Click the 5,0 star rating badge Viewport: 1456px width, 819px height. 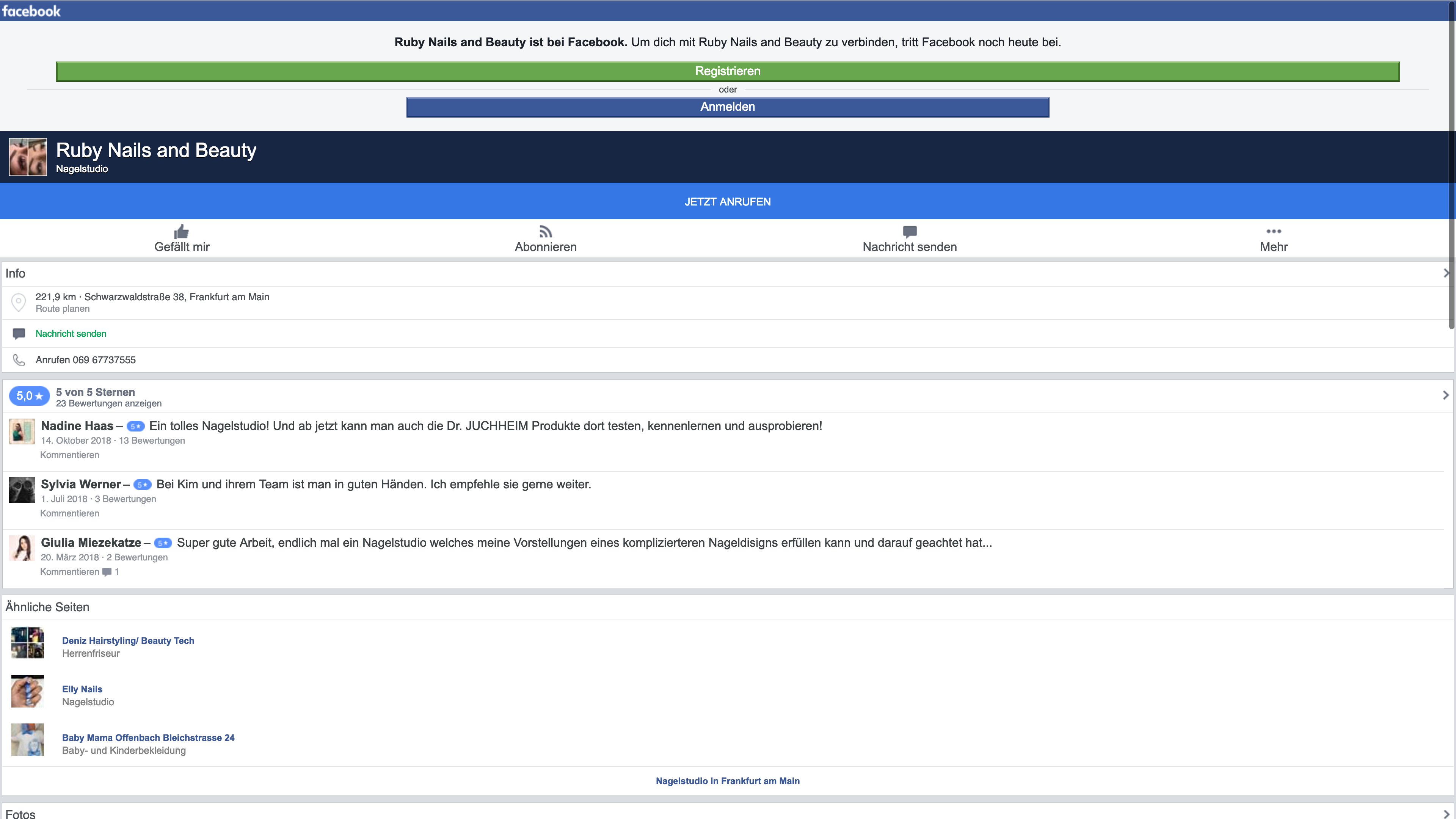point(30,396)
